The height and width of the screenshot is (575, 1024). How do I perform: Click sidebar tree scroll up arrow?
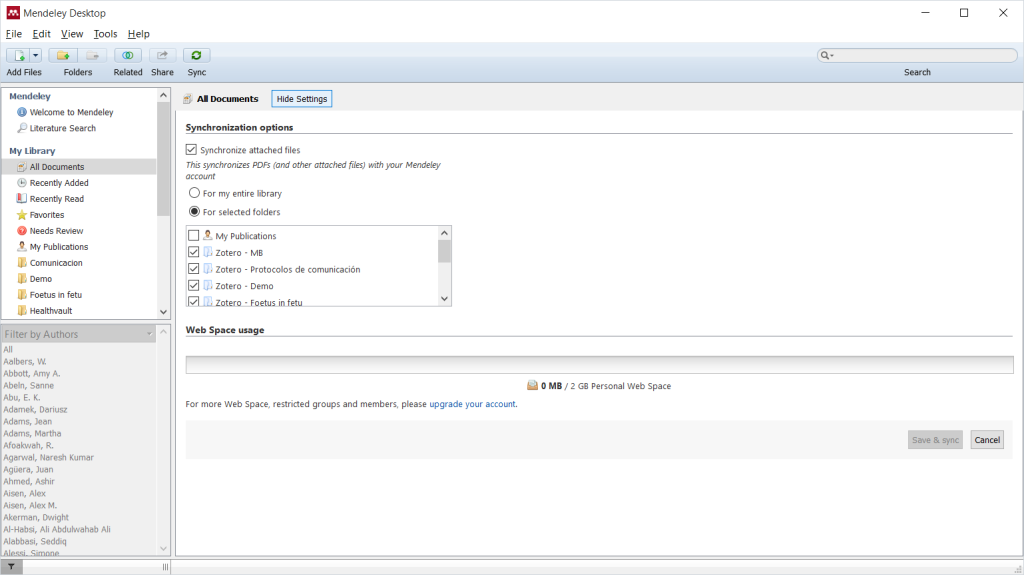tap(163, 95)
